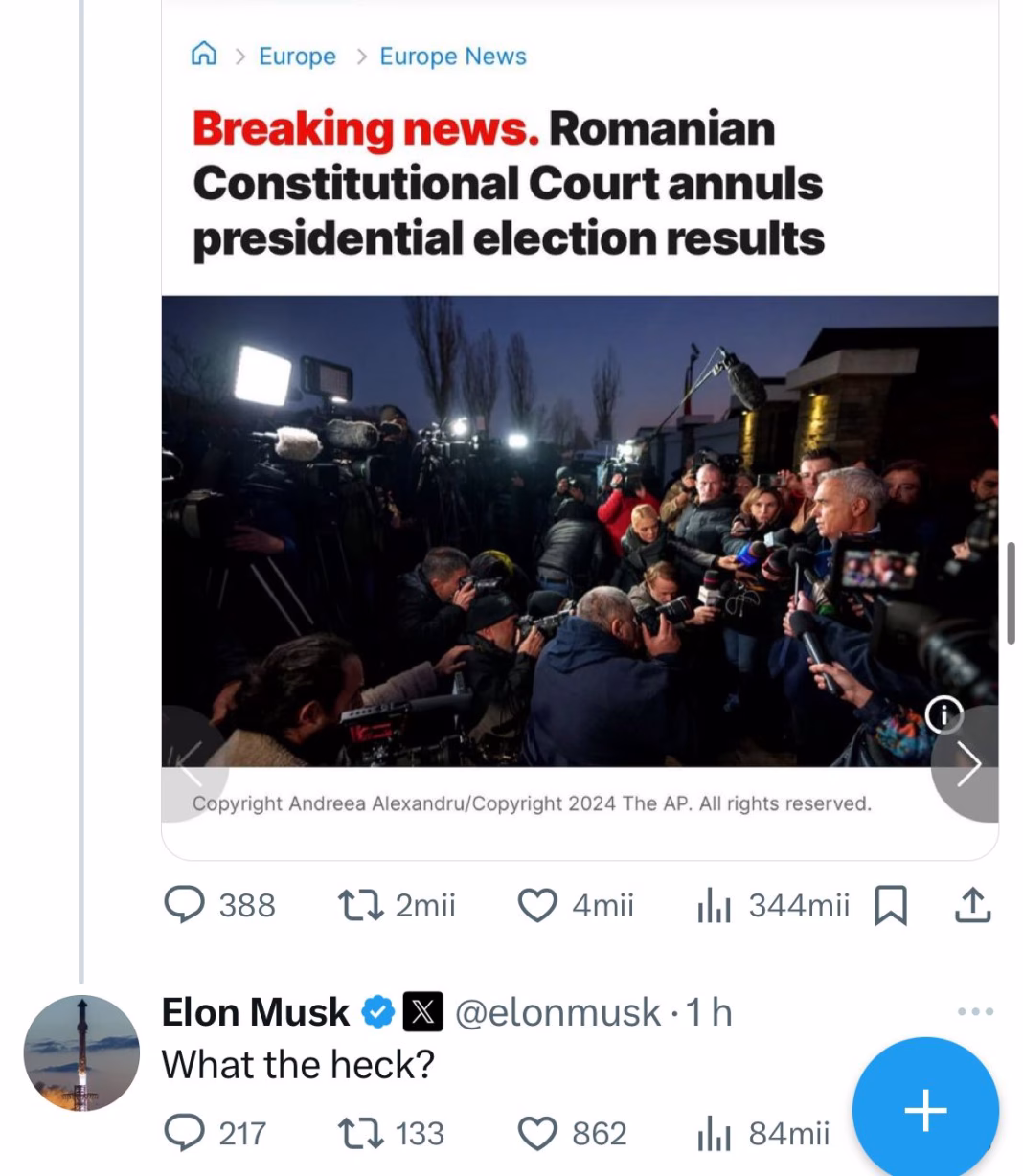1023x1176 pixels.
Task: Reply to Elon Musk's comment showing 217
Action: [186, 1133]
